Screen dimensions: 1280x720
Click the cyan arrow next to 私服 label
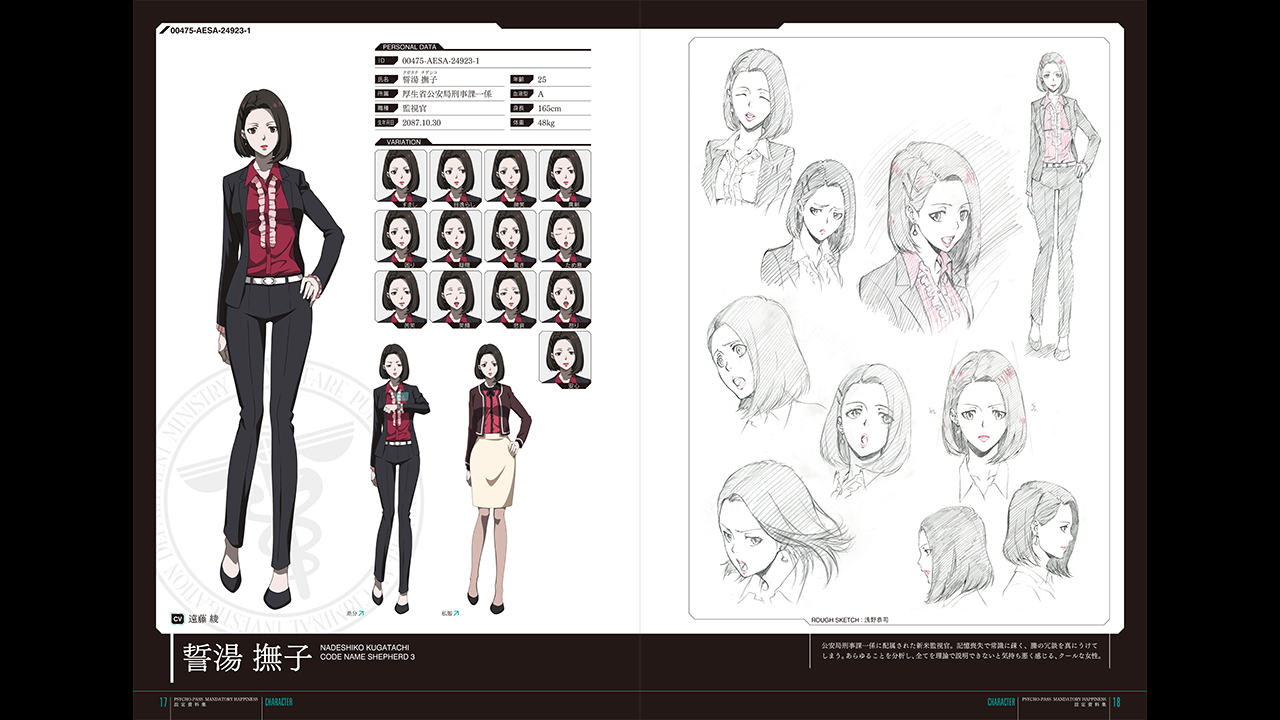point(457,614)
